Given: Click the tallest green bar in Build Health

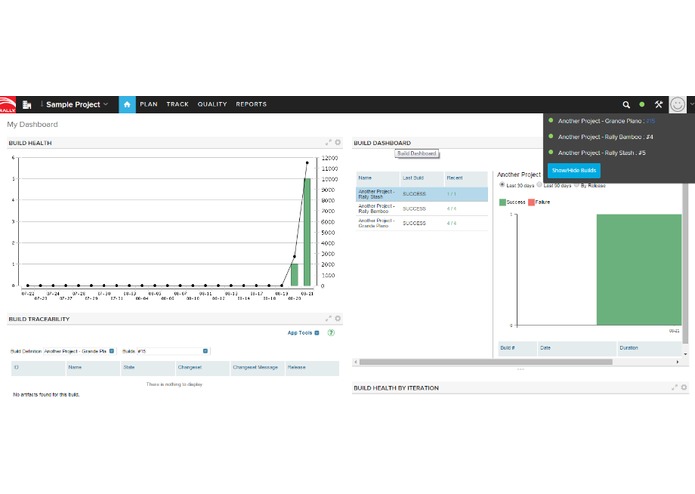Looking at the screenshot, I should coord(307,232).
